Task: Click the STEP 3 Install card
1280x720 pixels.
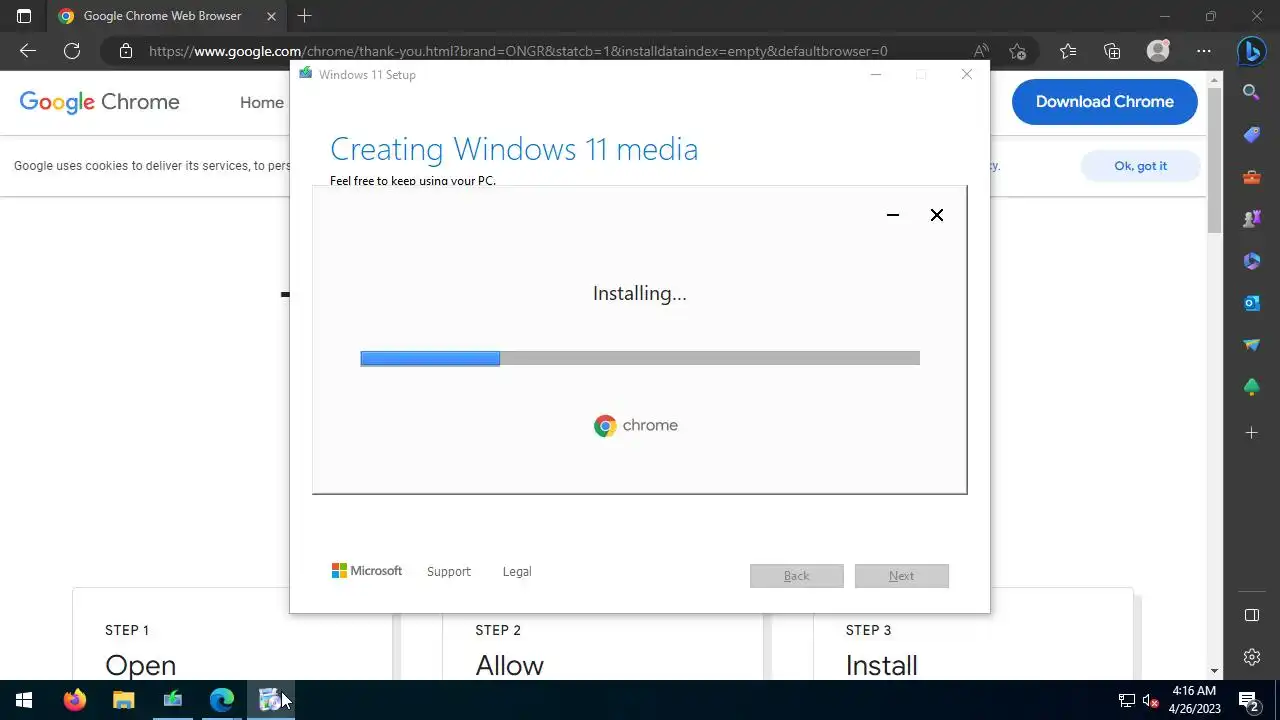Action: click(x=973, y=634)
